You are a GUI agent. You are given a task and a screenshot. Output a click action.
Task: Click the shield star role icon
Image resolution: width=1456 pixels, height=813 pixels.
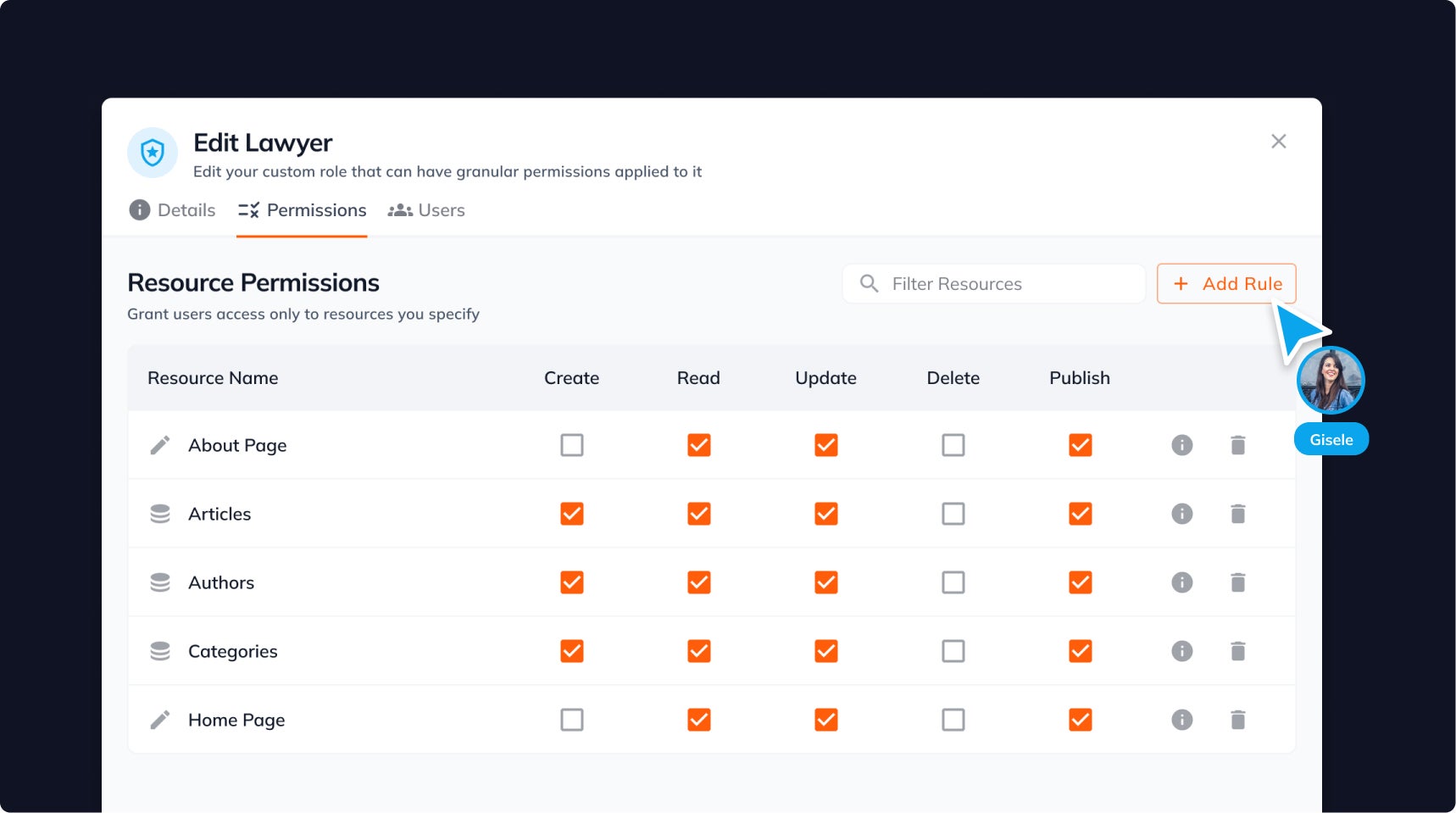[x=153, y=153]
